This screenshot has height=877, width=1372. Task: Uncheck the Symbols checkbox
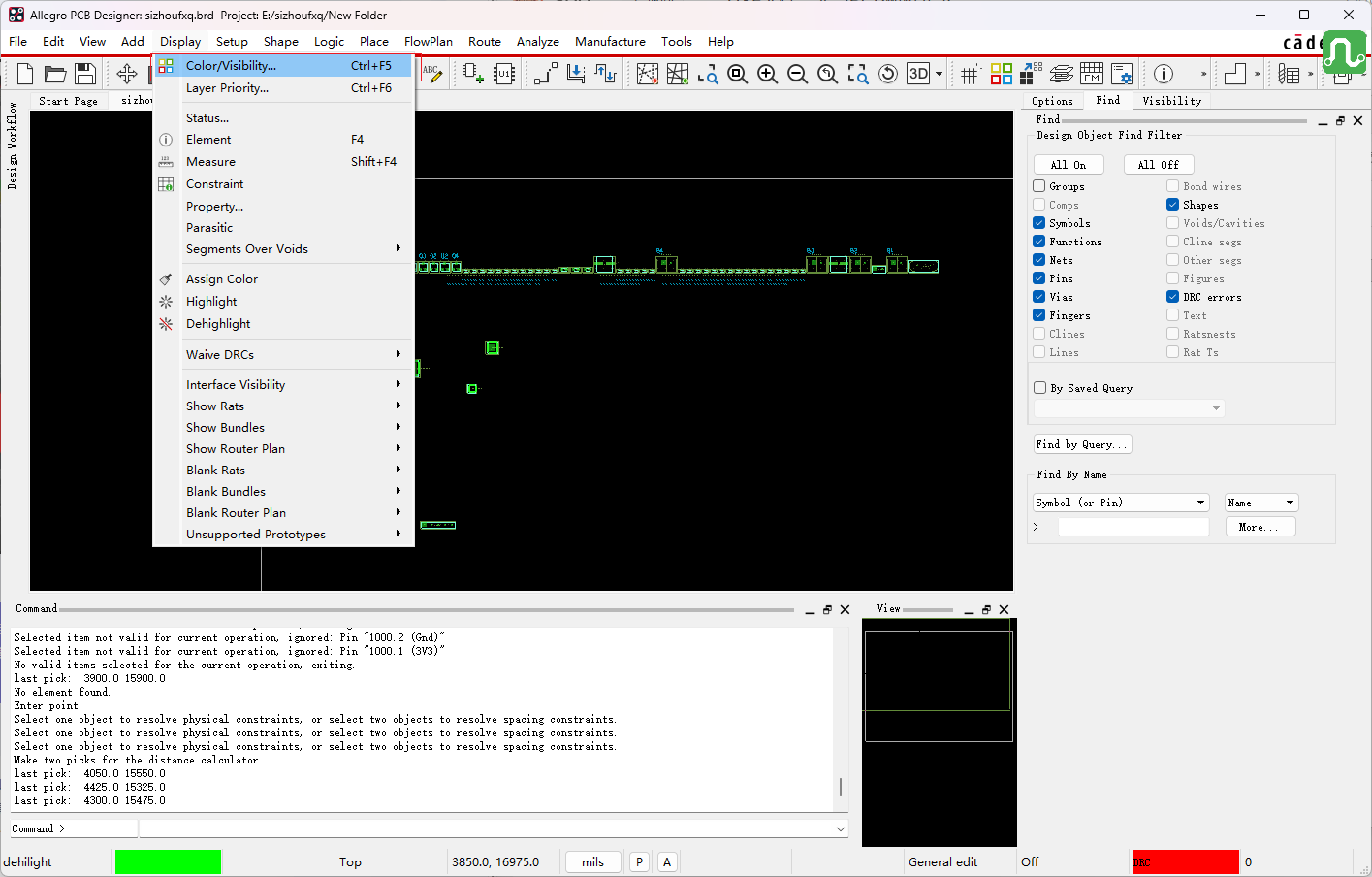tap(1039, 223)
